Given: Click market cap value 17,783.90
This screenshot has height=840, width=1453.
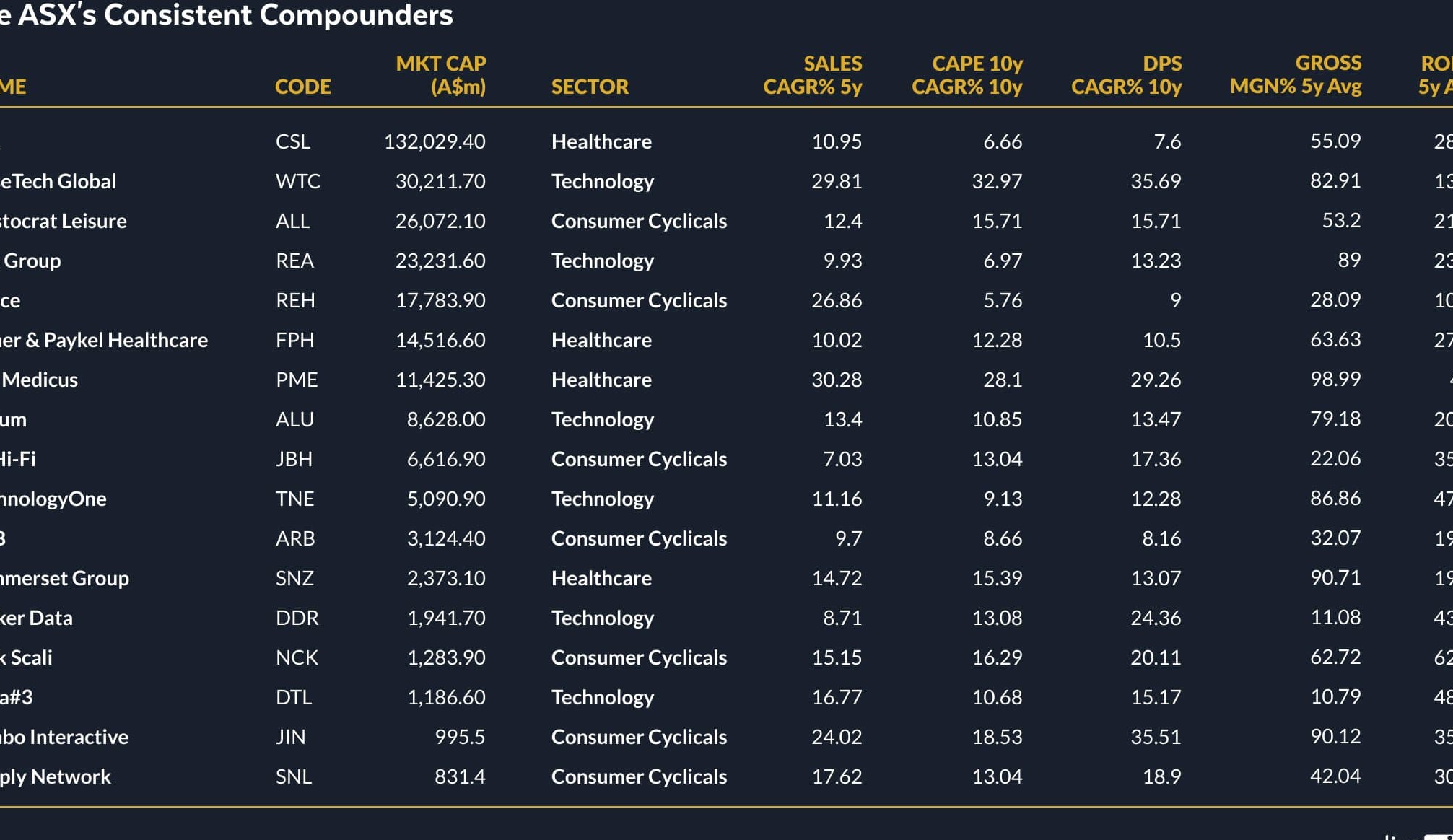Looking at the screenshot, I should pyautogui.click(x=440, y=300).
